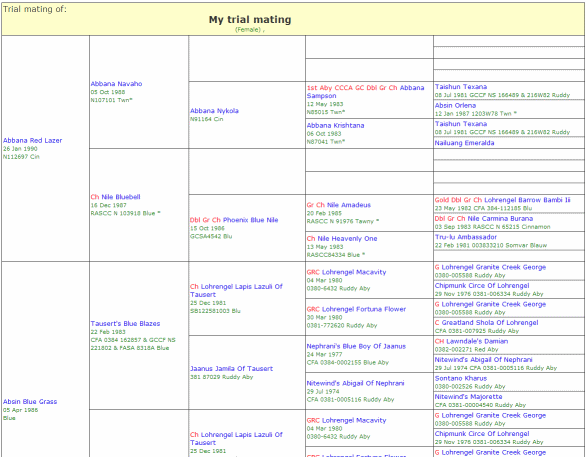Click the Abbana Navaho pedigree link

tap(116, 84)
